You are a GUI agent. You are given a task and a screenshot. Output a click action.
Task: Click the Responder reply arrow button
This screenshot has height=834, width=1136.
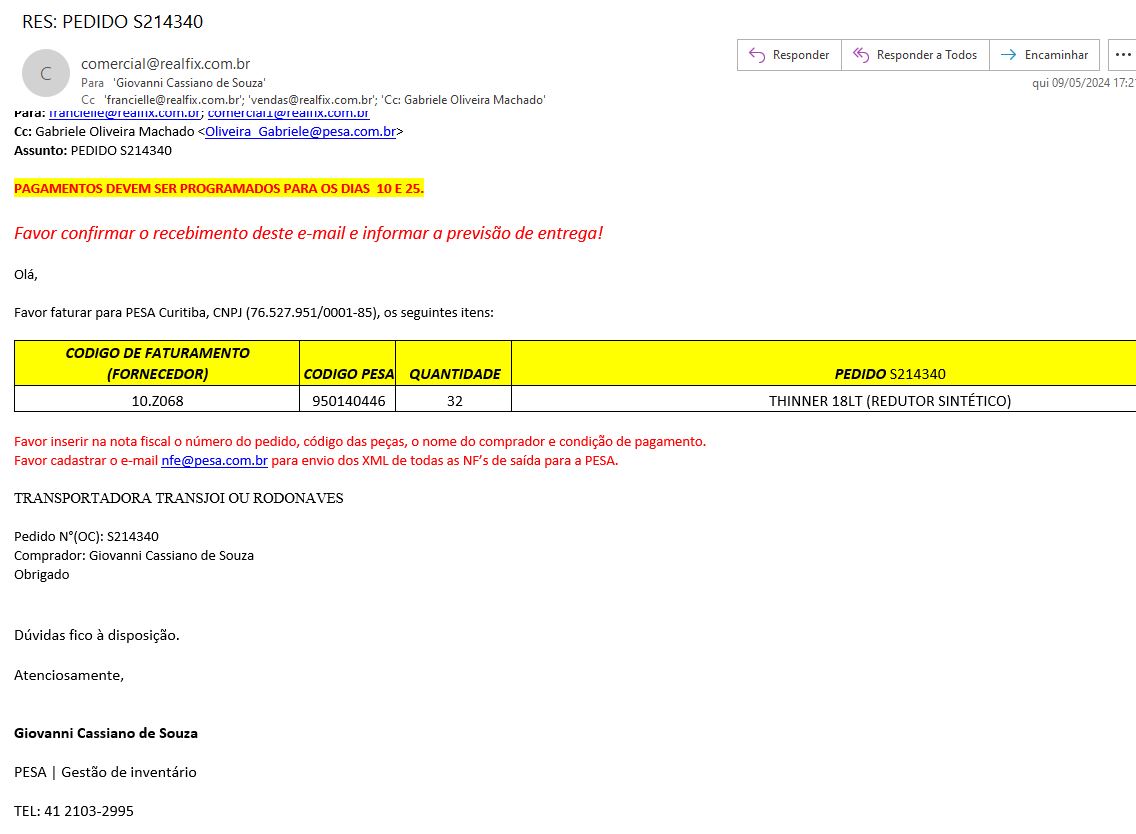tap(789, 55)
